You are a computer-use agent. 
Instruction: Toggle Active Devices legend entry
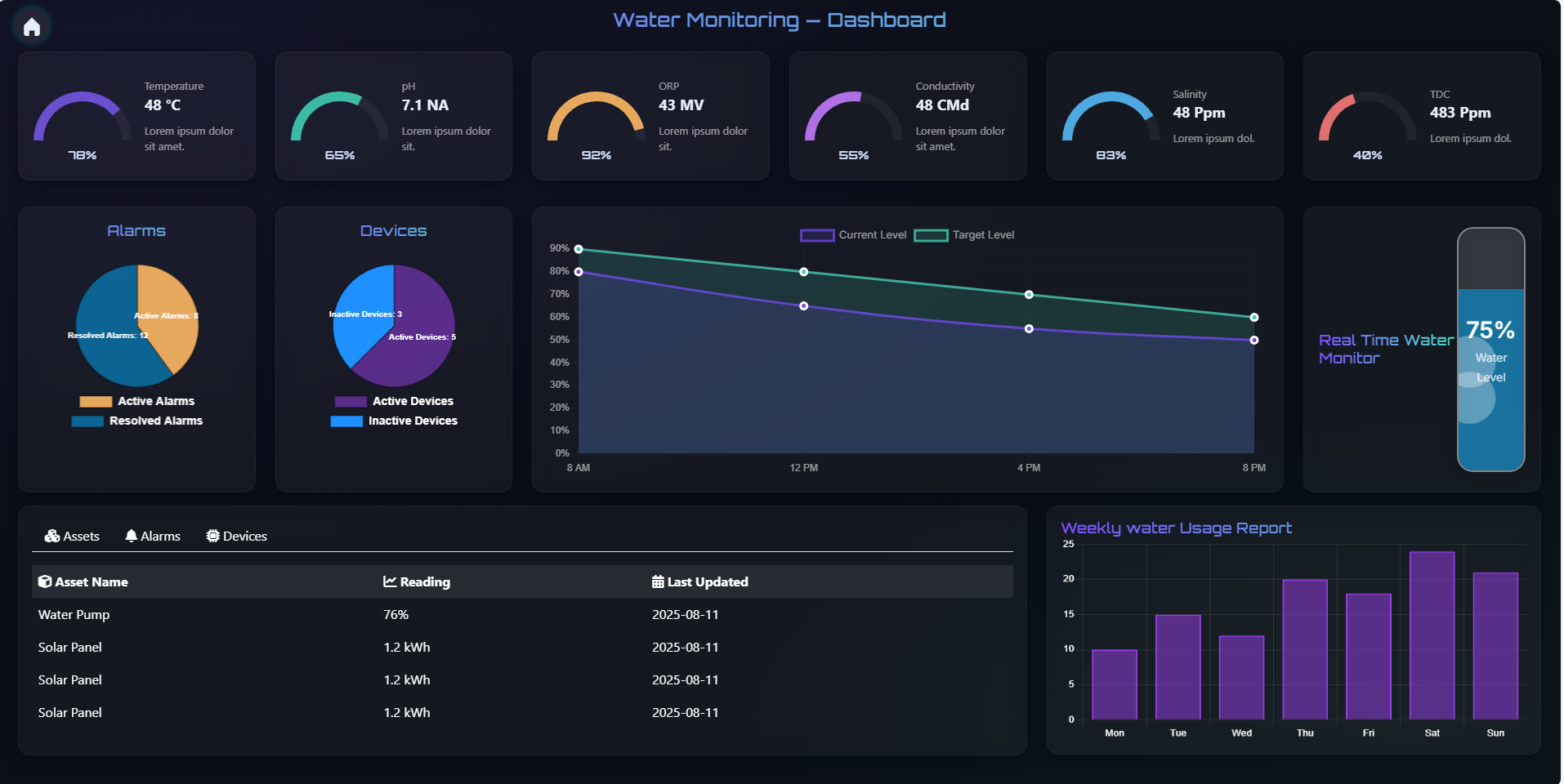click(x=394, y=401)
